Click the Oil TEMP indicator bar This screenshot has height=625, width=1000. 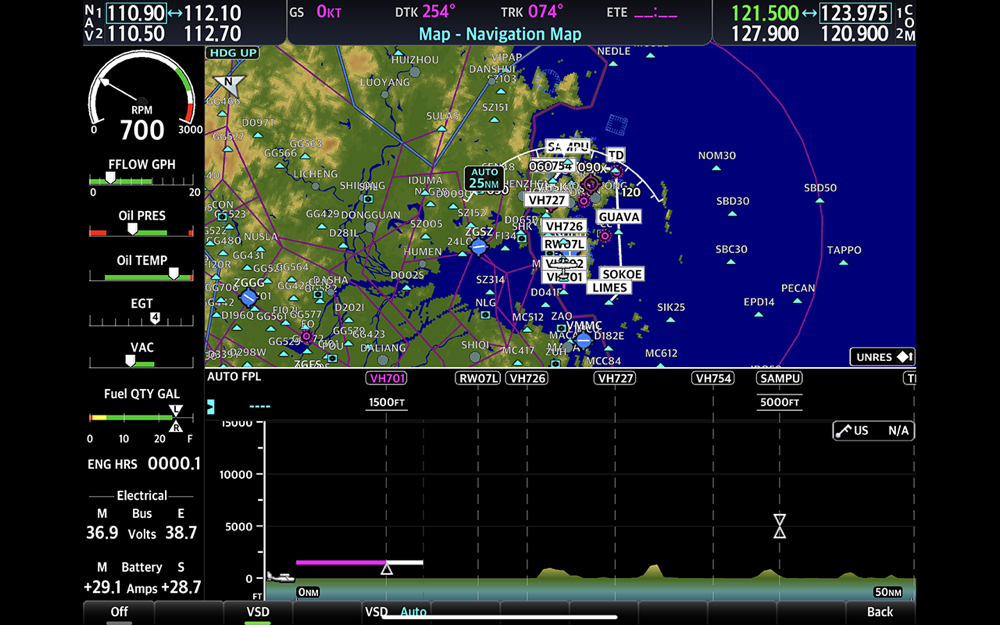click(x=141, y=276)
